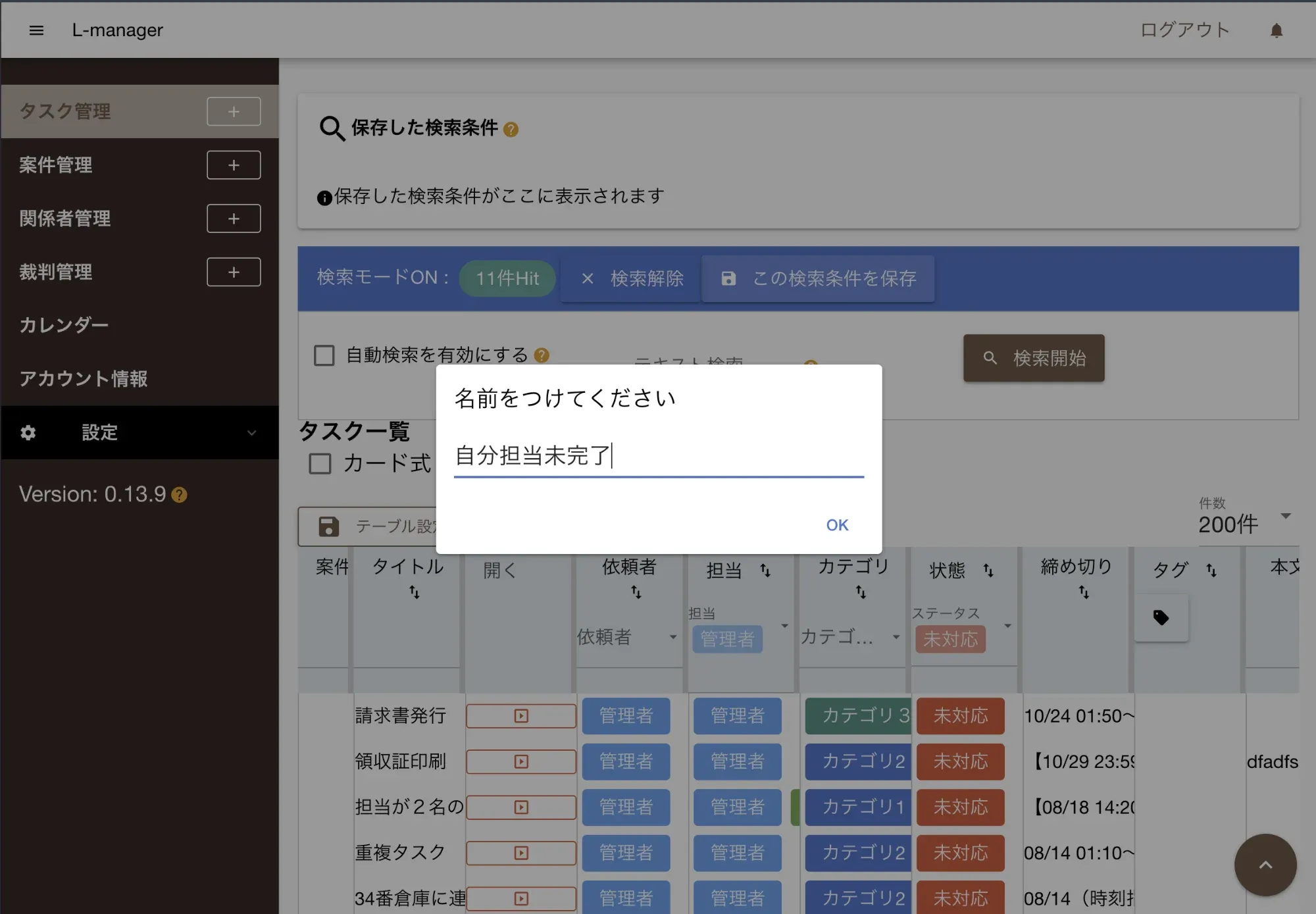Toggle the カード式 checkbox

coord(320,464)
